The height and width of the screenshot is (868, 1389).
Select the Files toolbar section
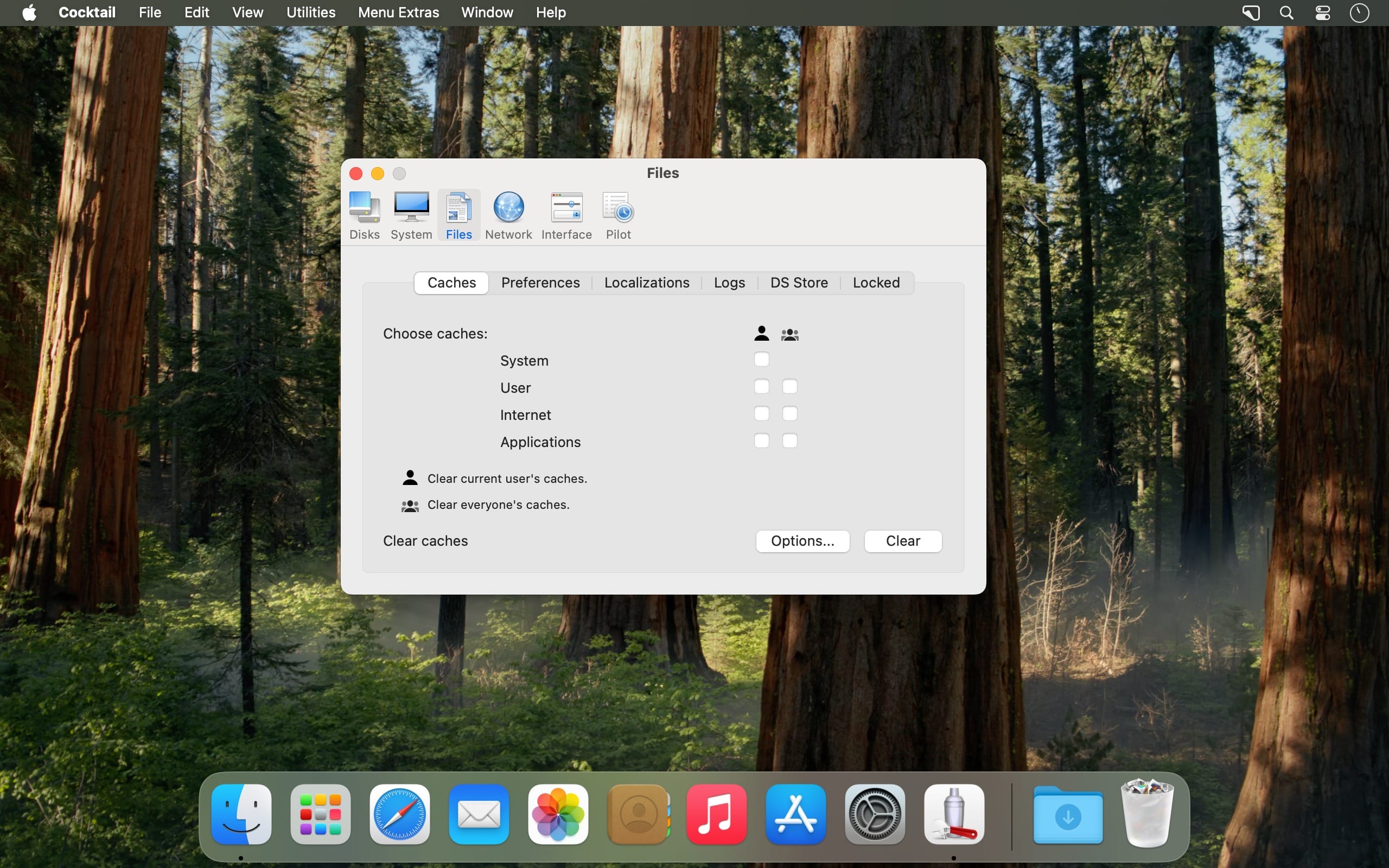click(x=458, y=215)
